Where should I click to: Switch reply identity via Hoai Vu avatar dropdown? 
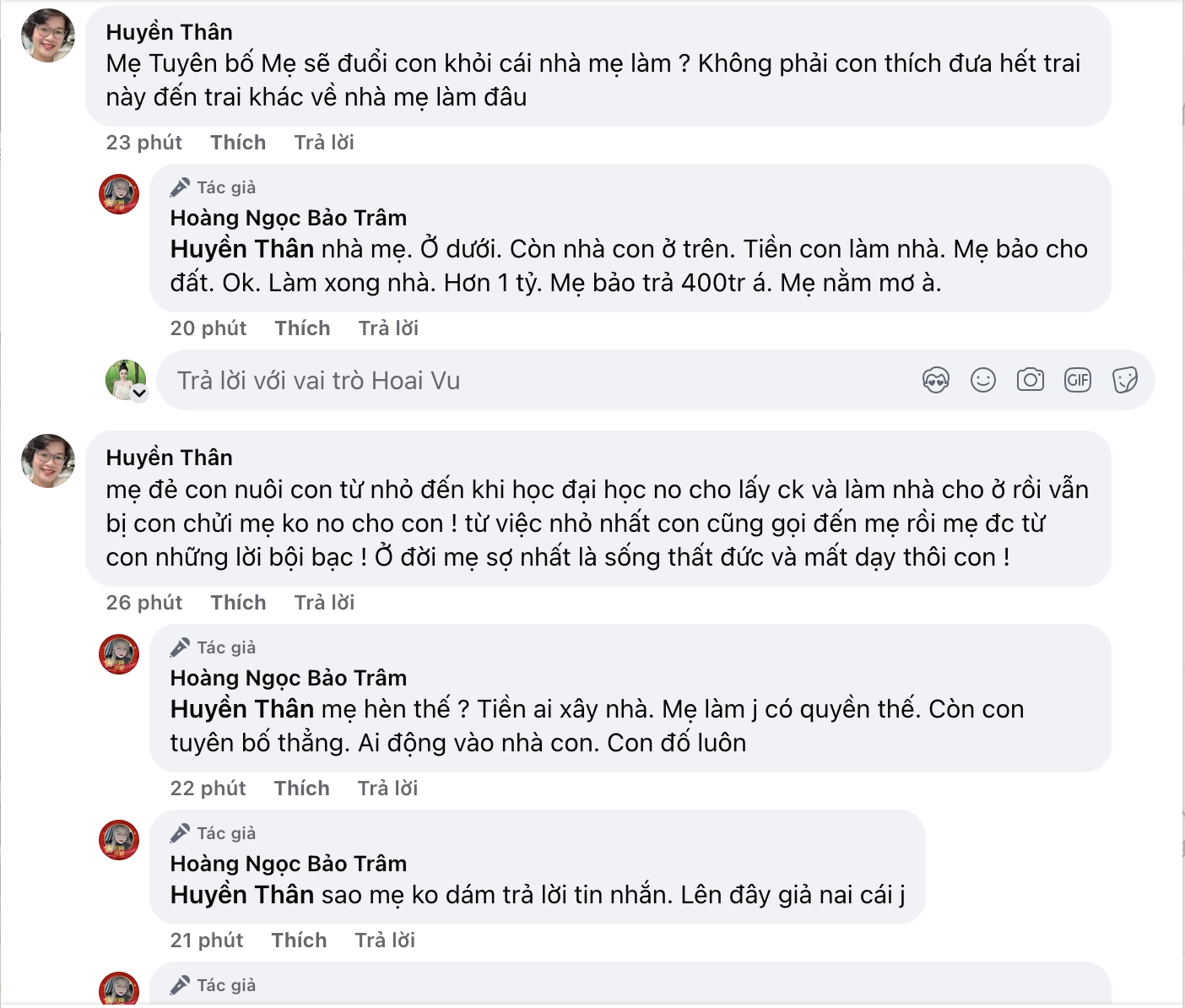pos(139,393)
